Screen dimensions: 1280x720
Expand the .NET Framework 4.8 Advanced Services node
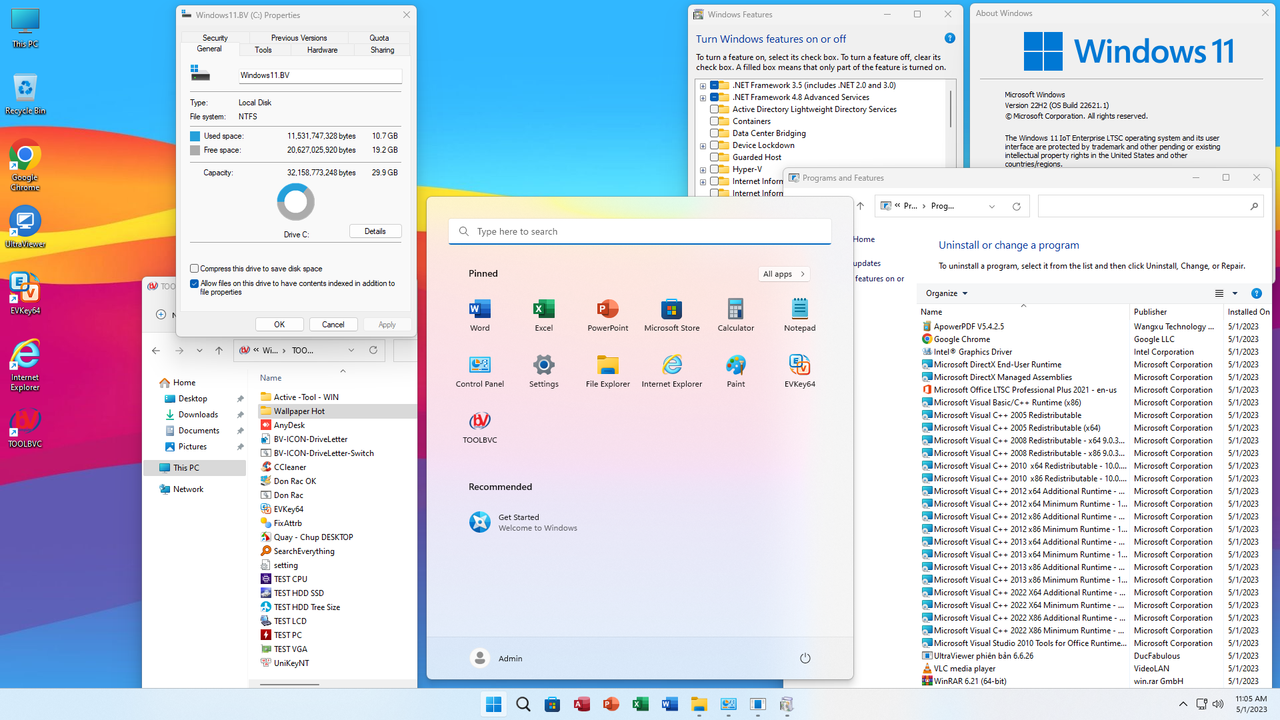point(703,98)
